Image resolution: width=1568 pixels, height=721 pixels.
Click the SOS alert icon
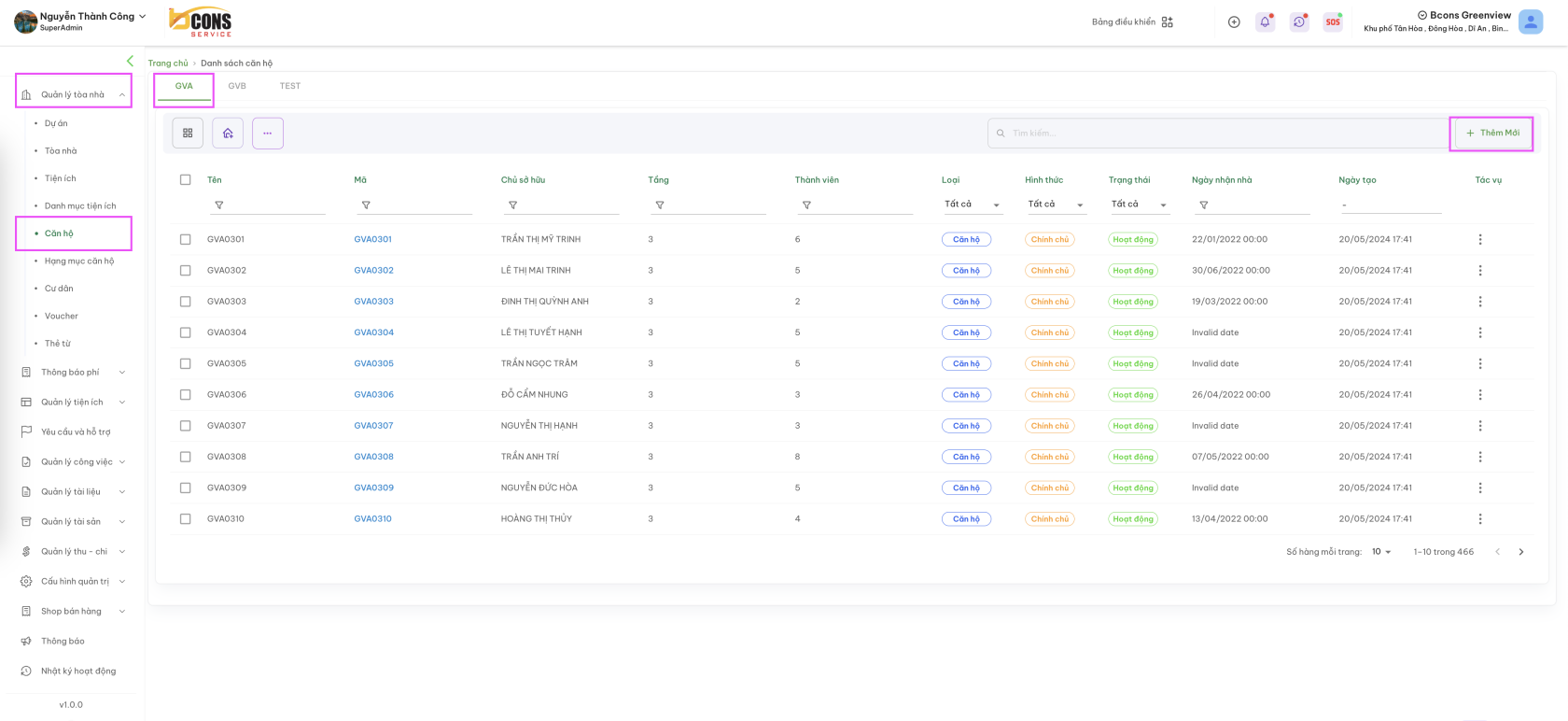(x=1333, y=21)
